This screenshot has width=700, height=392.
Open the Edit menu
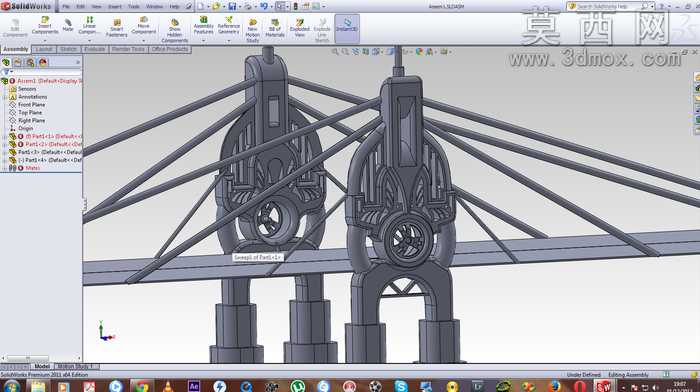click(x=80, y=6)
